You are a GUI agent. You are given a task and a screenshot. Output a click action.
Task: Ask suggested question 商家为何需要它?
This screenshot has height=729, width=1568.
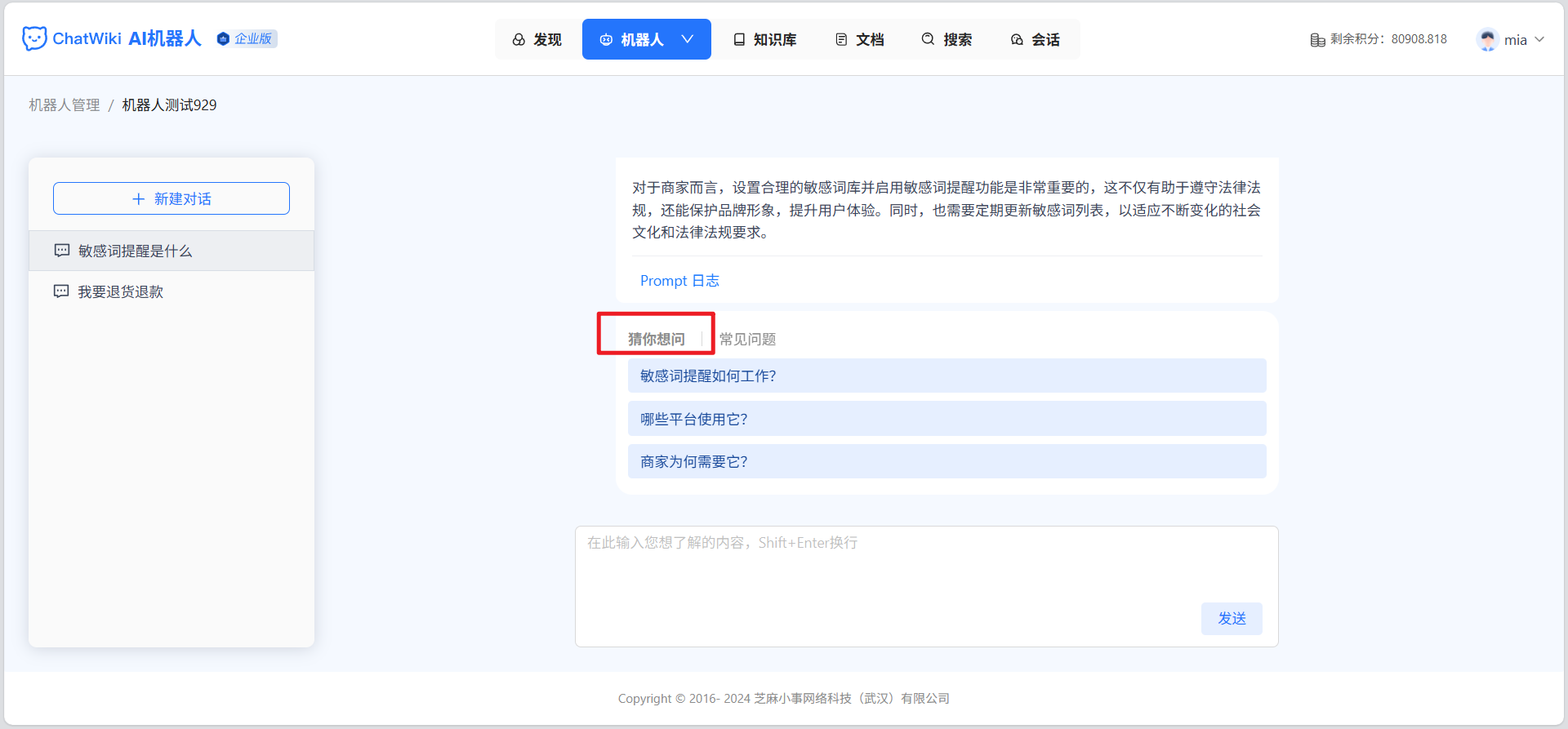click(947, 461)
